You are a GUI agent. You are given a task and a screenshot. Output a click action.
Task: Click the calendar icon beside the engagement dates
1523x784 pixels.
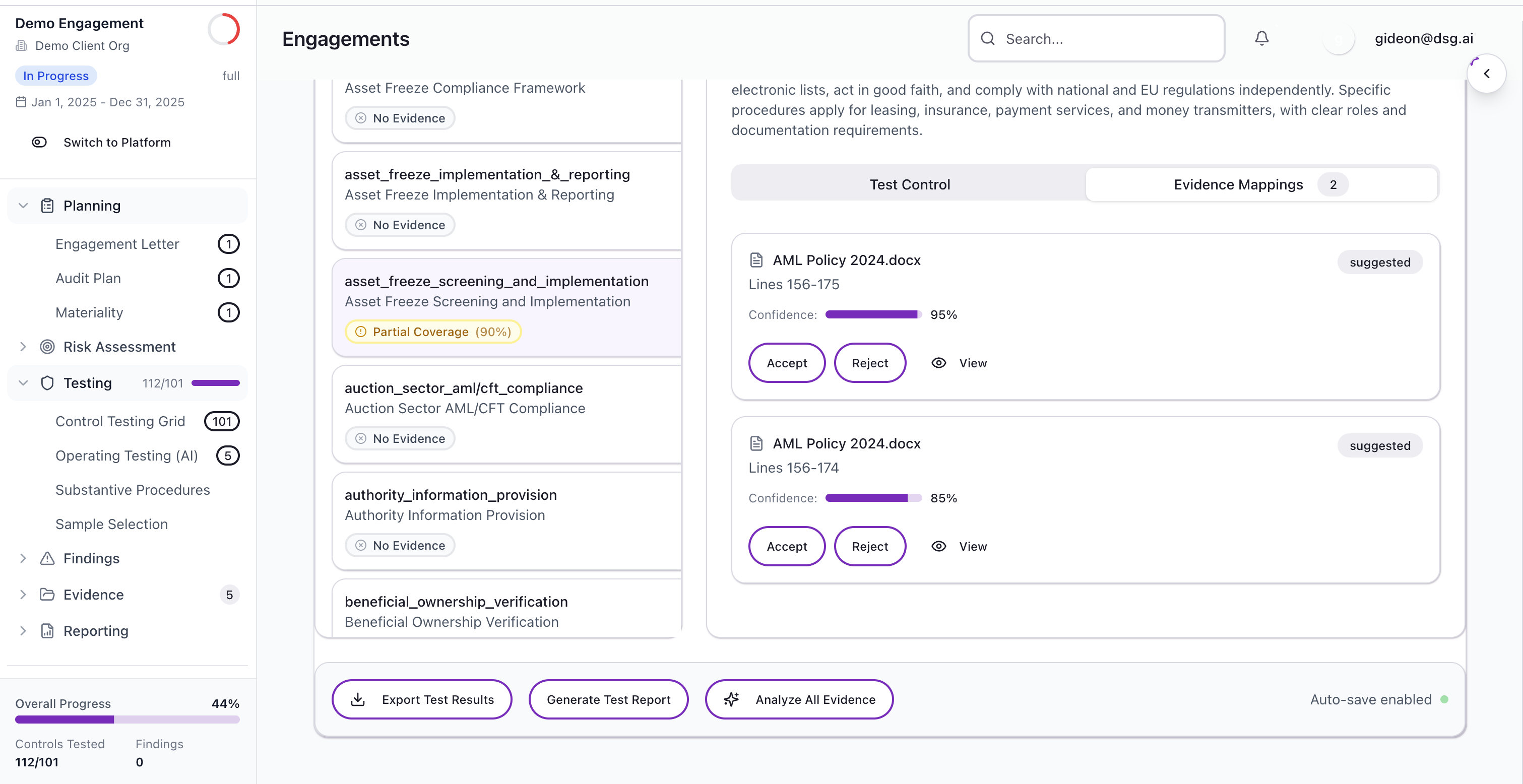21,102
